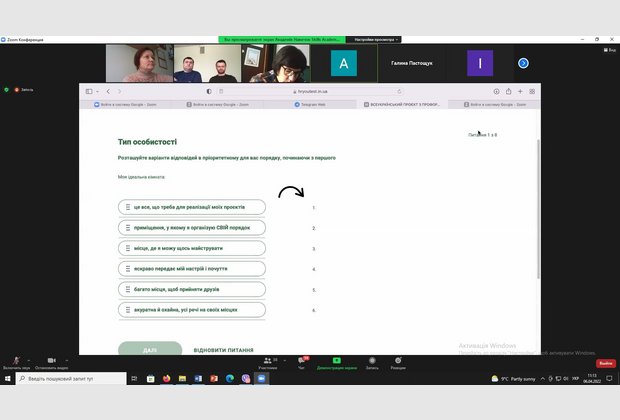Click the browser address bar
The height and width of the screenshot is (420, 620).
(310, 91)
